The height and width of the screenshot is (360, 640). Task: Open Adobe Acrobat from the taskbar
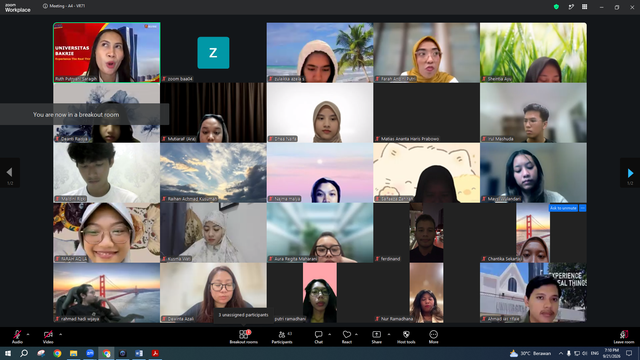point(155,353)
